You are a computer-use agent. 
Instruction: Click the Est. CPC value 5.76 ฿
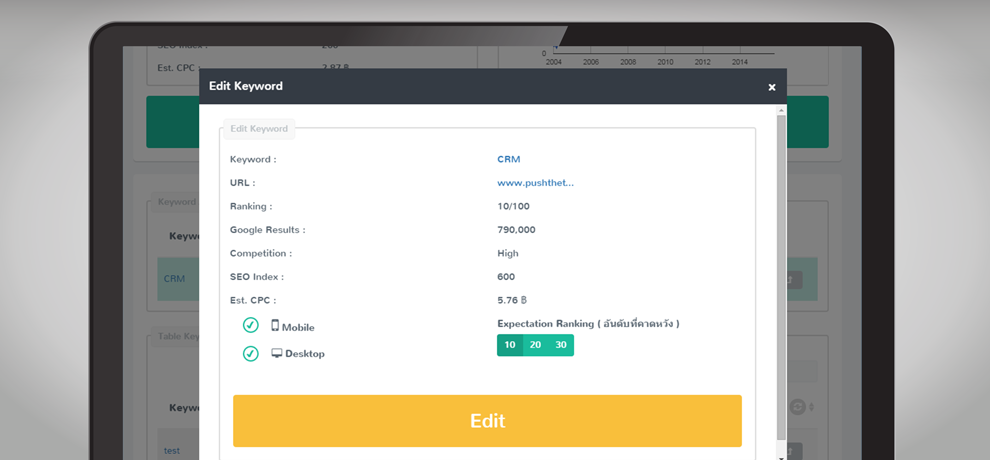point(512,300)
